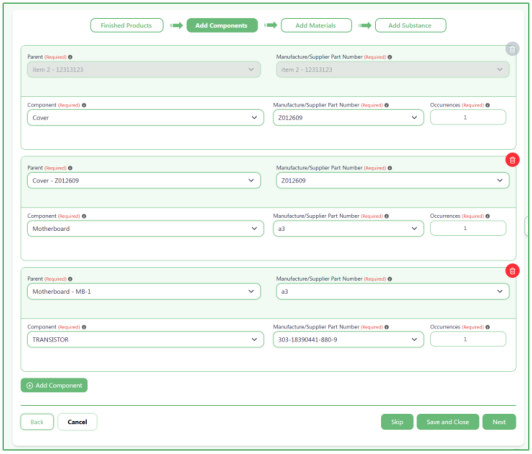Image resolution: width=532 pixels, height=454 pixels.
Task: Open the Z012609 component part number dropdown
Action: pyautogui.click(x=348, y=118)
